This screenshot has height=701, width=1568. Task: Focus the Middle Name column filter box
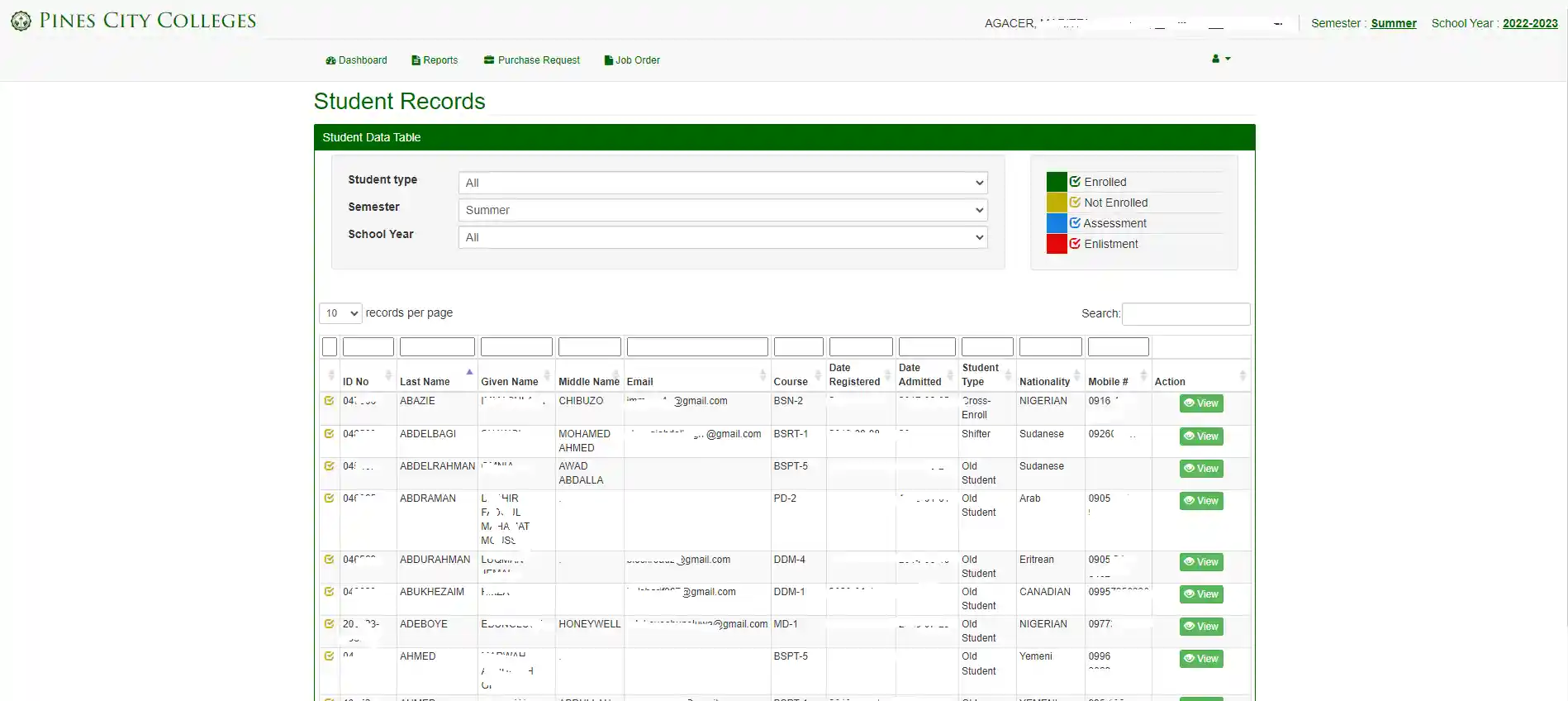(590, 346)
